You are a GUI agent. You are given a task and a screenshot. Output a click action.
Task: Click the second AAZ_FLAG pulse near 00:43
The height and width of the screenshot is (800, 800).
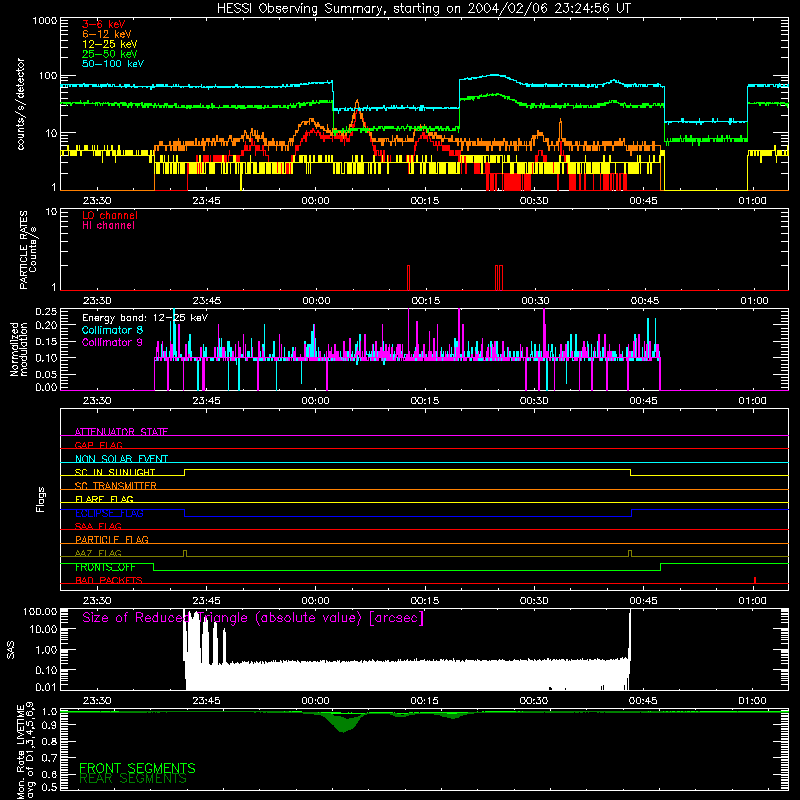(x=630, y=554)
